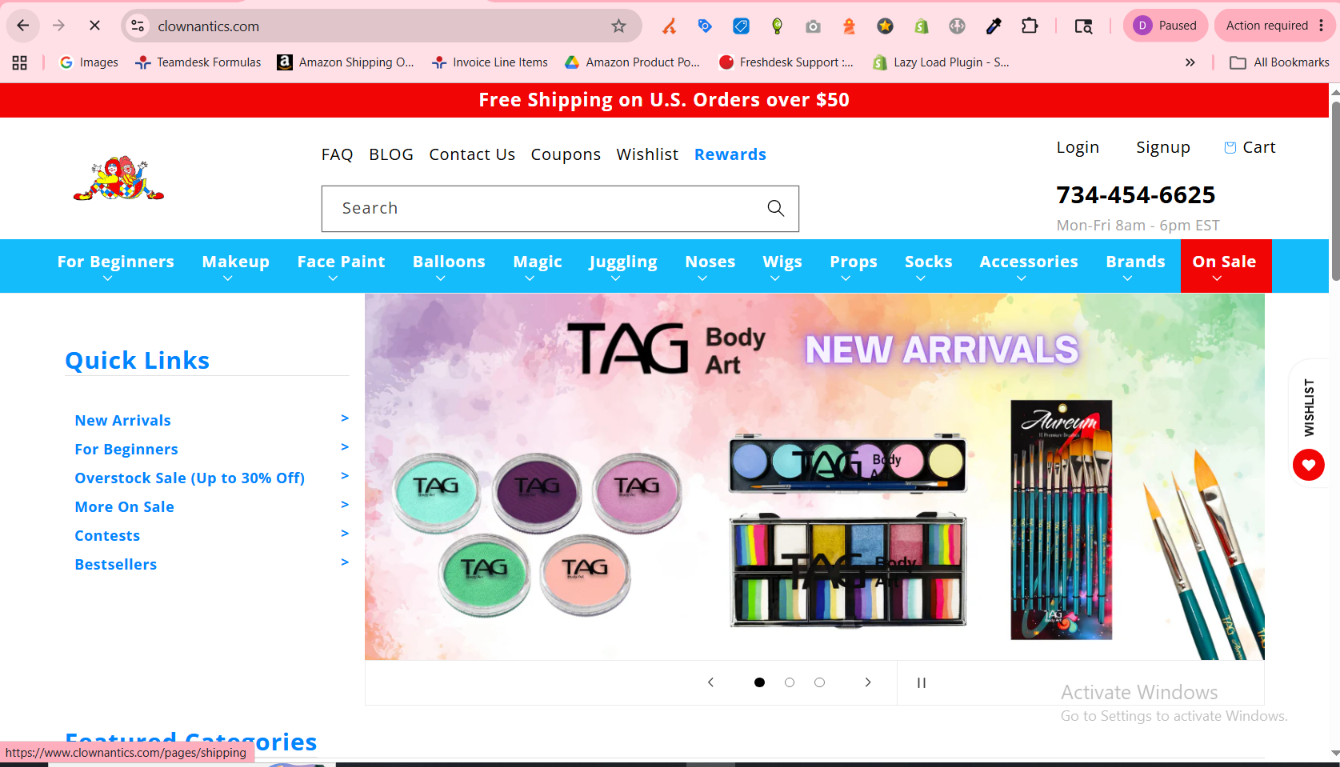
Task: Click the camera screenshot extension icon
Action: click(x=813, y=26)
